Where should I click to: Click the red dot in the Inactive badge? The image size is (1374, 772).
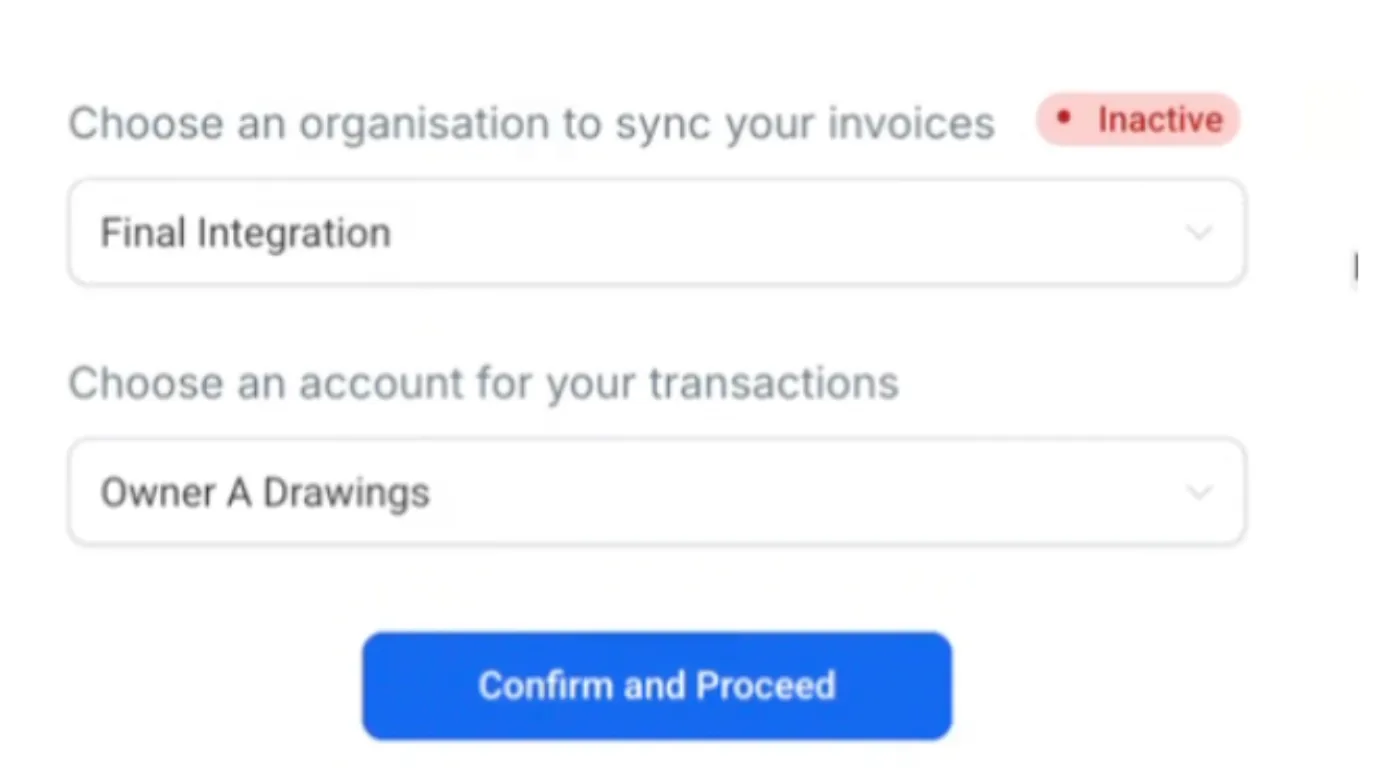[x=1064, y=119]
